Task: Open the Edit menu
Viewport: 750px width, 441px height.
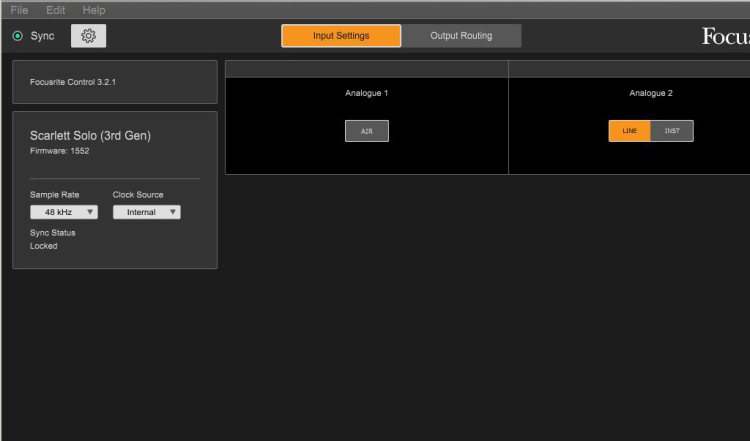Action: point(56,9)
